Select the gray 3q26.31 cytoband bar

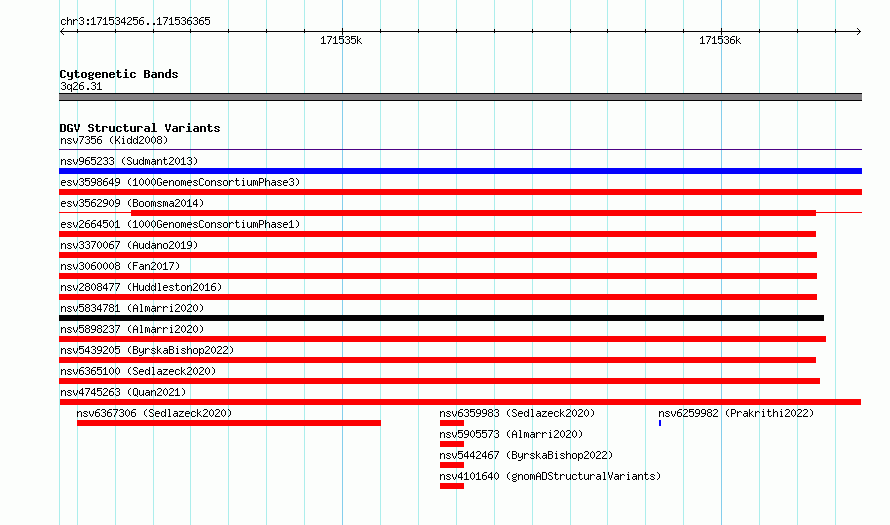click(460, 97)
